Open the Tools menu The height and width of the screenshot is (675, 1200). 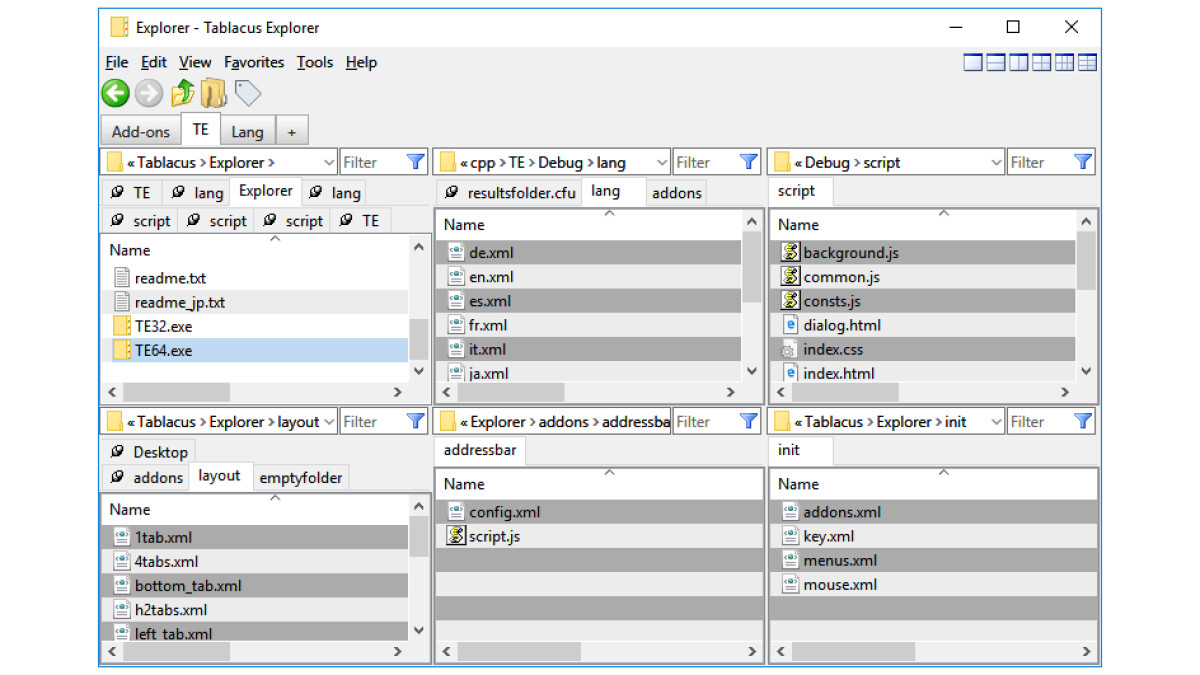click(315, 62)
